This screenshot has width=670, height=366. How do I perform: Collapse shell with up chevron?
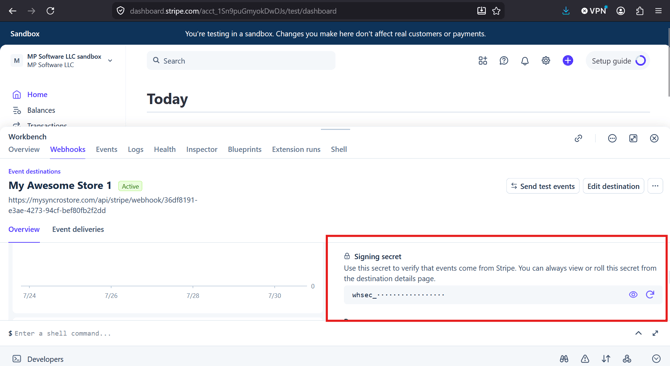point(638,333)
